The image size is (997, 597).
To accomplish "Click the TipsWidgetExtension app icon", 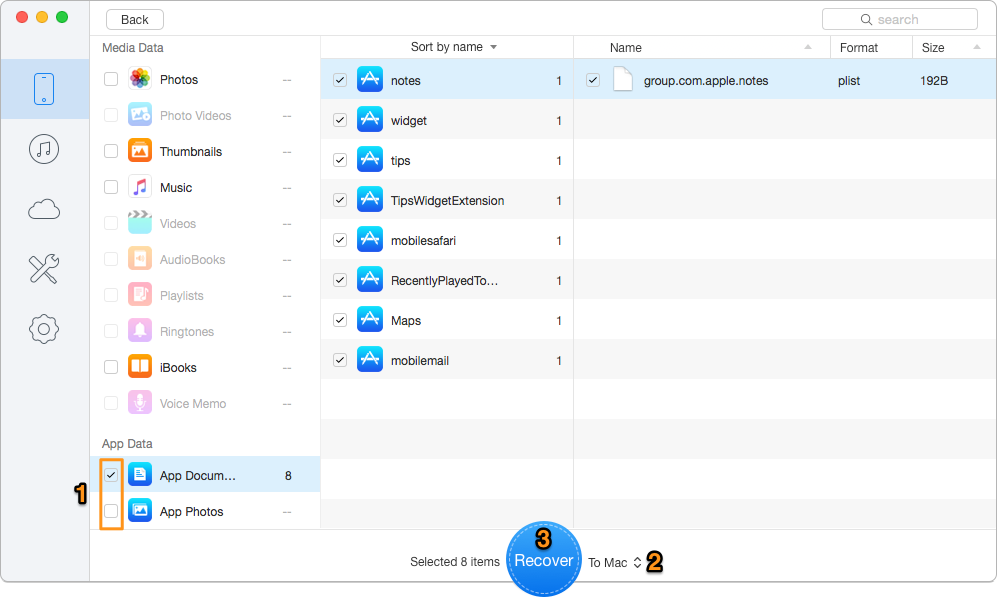I will pos(369,200).
